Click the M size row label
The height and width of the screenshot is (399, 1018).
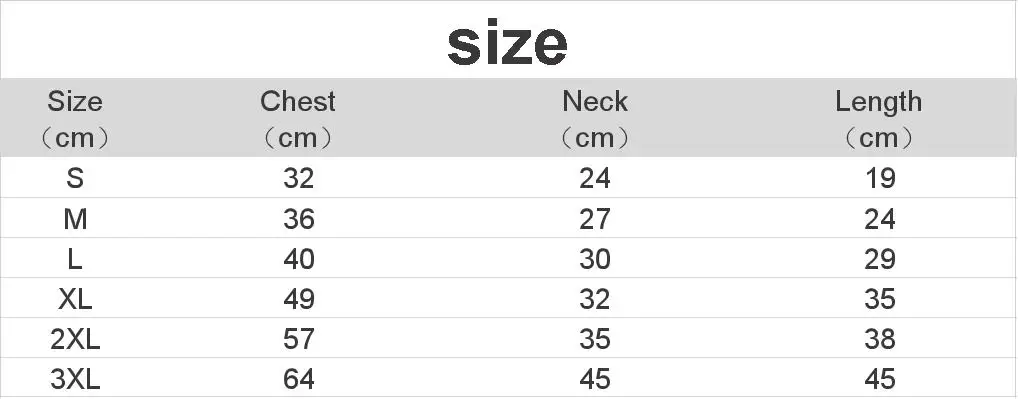pos(75,219)
